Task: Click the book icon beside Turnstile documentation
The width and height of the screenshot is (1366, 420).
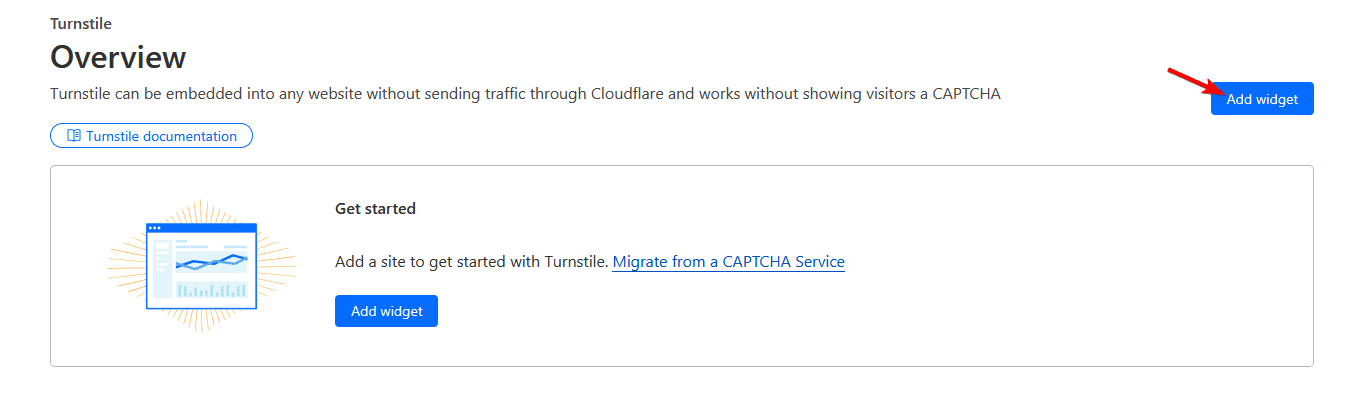Action: pyautogui.click(x=73, y=136)
